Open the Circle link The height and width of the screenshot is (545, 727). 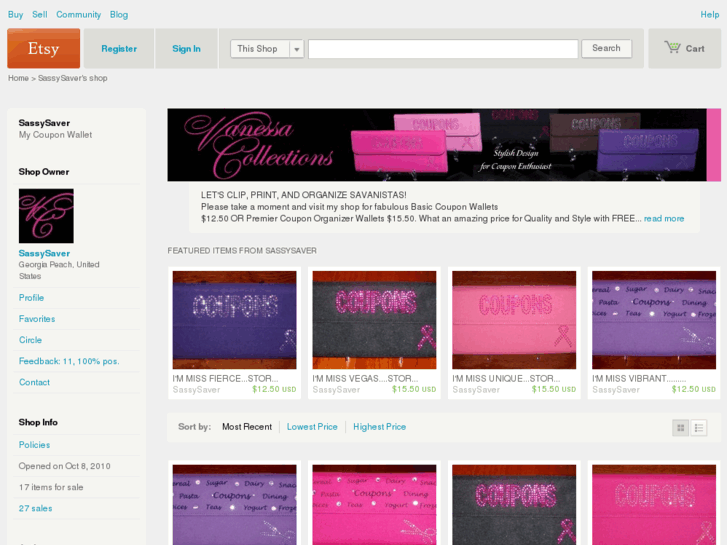pyautogui.click(x=30, y=340)
